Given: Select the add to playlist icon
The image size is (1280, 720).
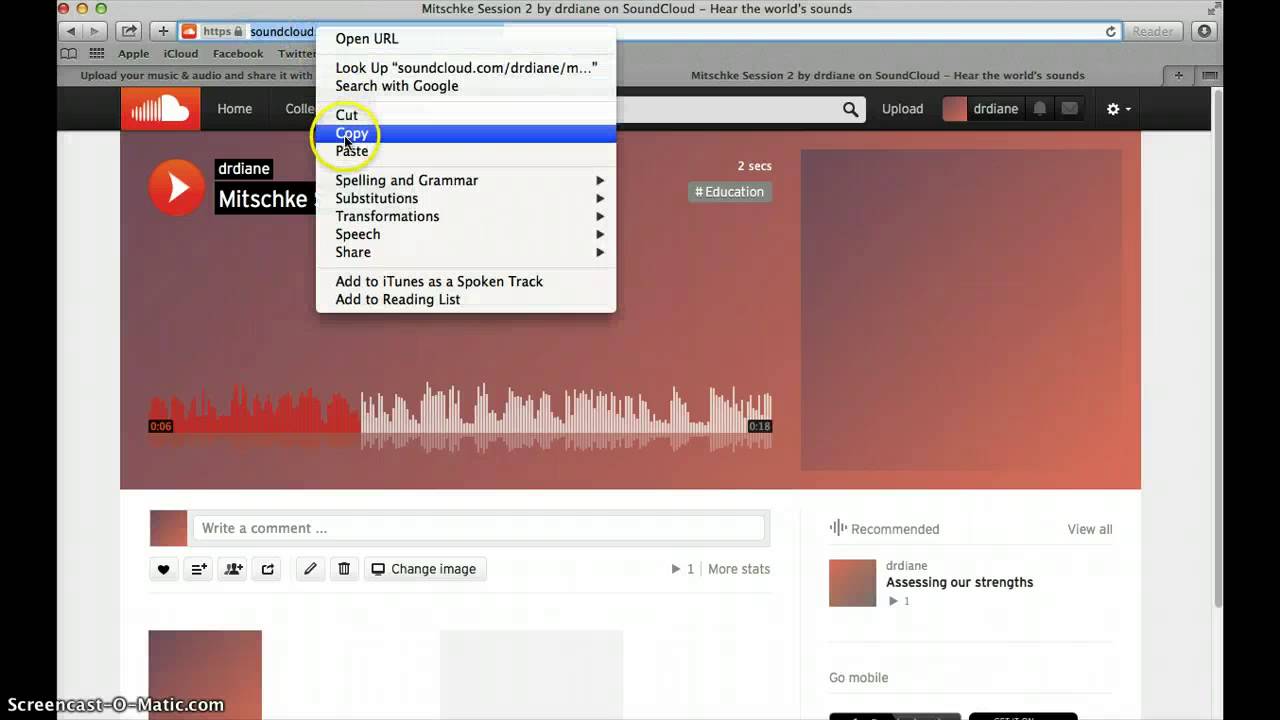Looking at the screenshot, I should pos(198,568).
